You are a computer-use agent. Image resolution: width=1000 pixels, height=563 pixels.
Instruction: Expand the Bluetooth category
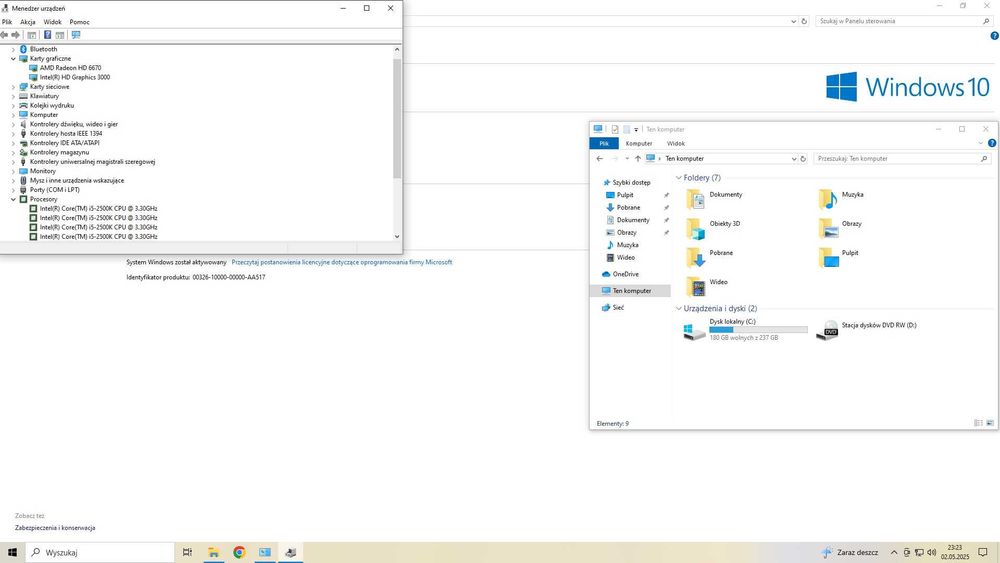click(13, 49)
